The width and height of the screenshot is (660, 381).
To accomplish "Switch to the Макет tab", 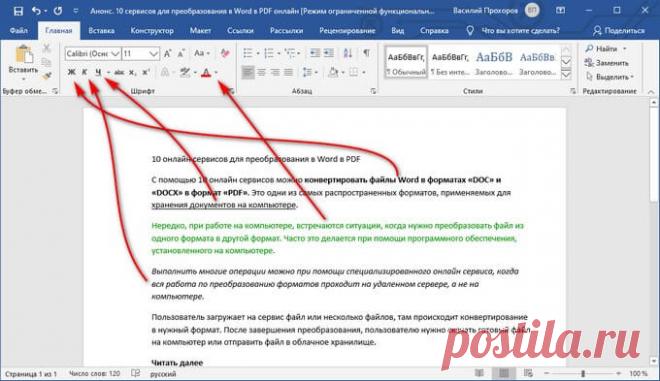I will [x=200, y=30].
